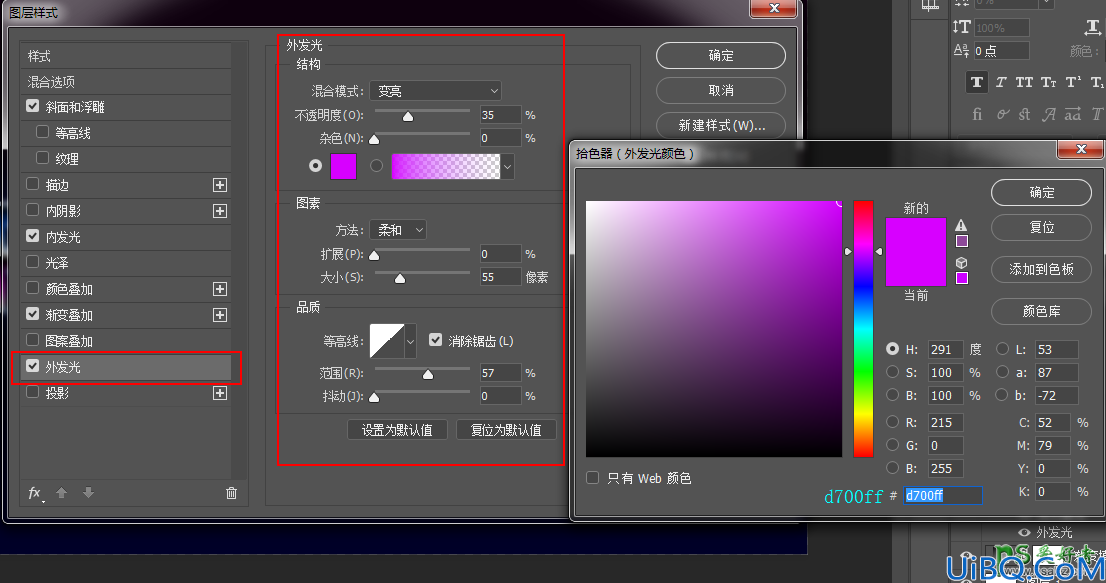Select 样式 at top of the list
The image size is (1106, 583).
click(126, 56)
